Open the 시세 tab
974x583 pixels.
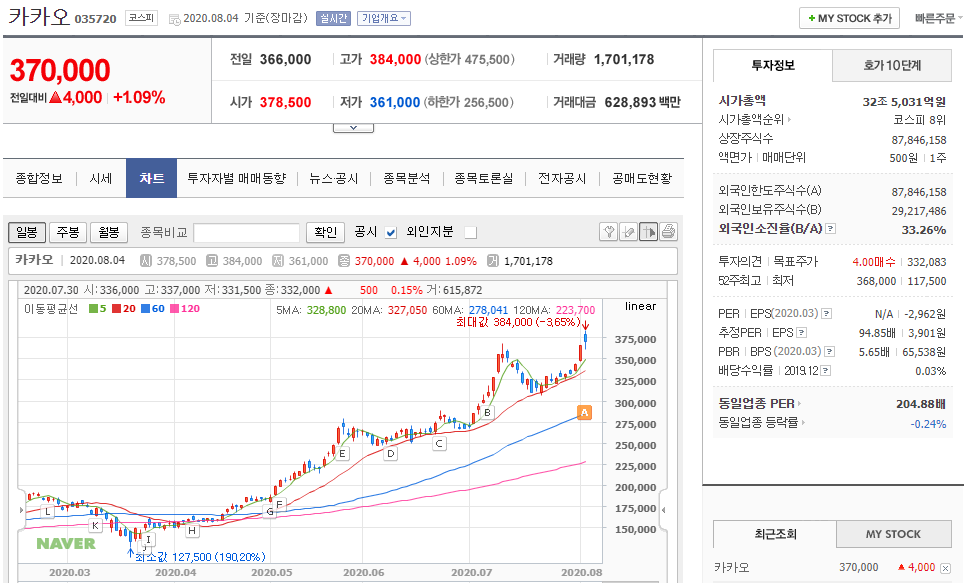[x=101, y=179]
